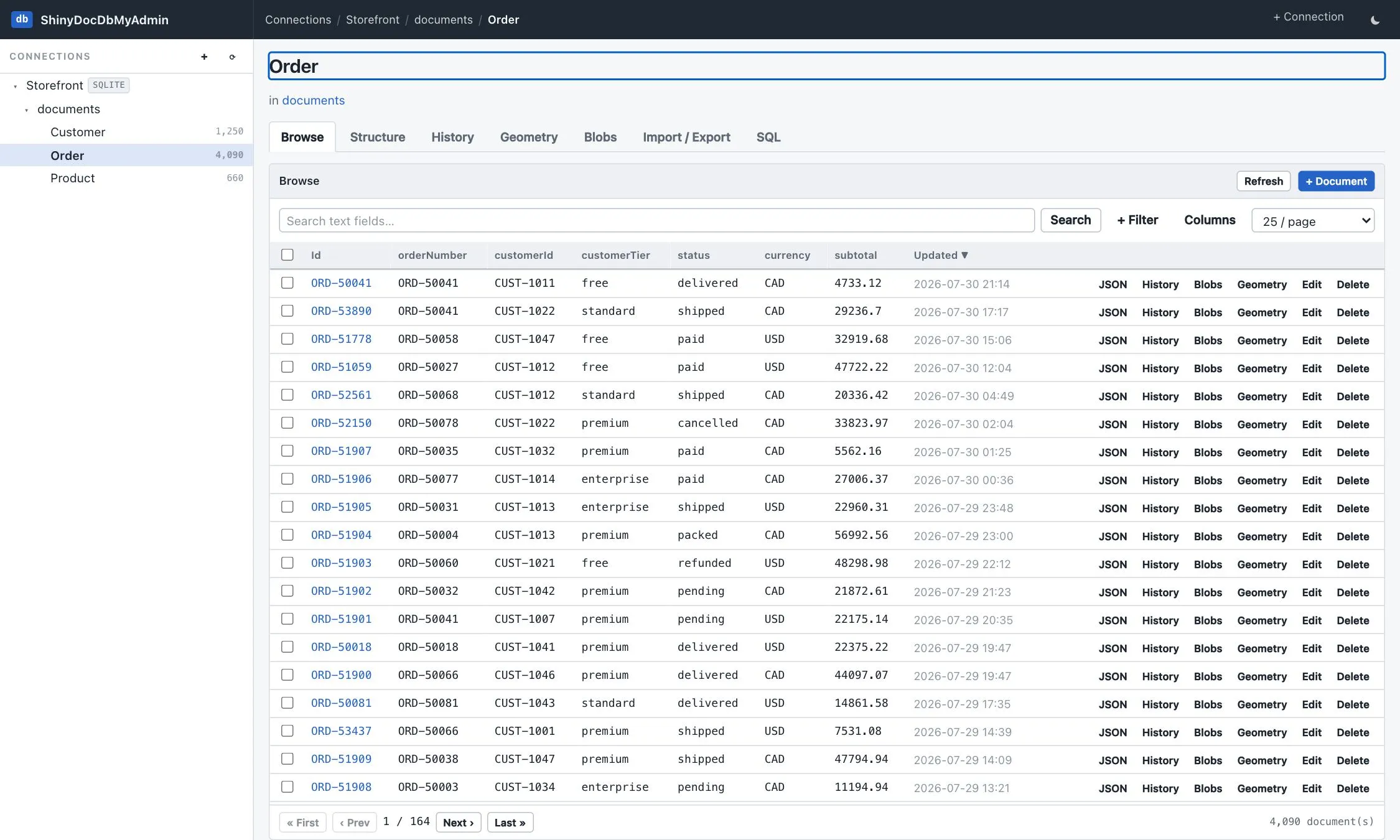Screen dimensions: 1400x840
Task: Check the ORD-52561 row checkbox
Action: click(x=287, y=394)
